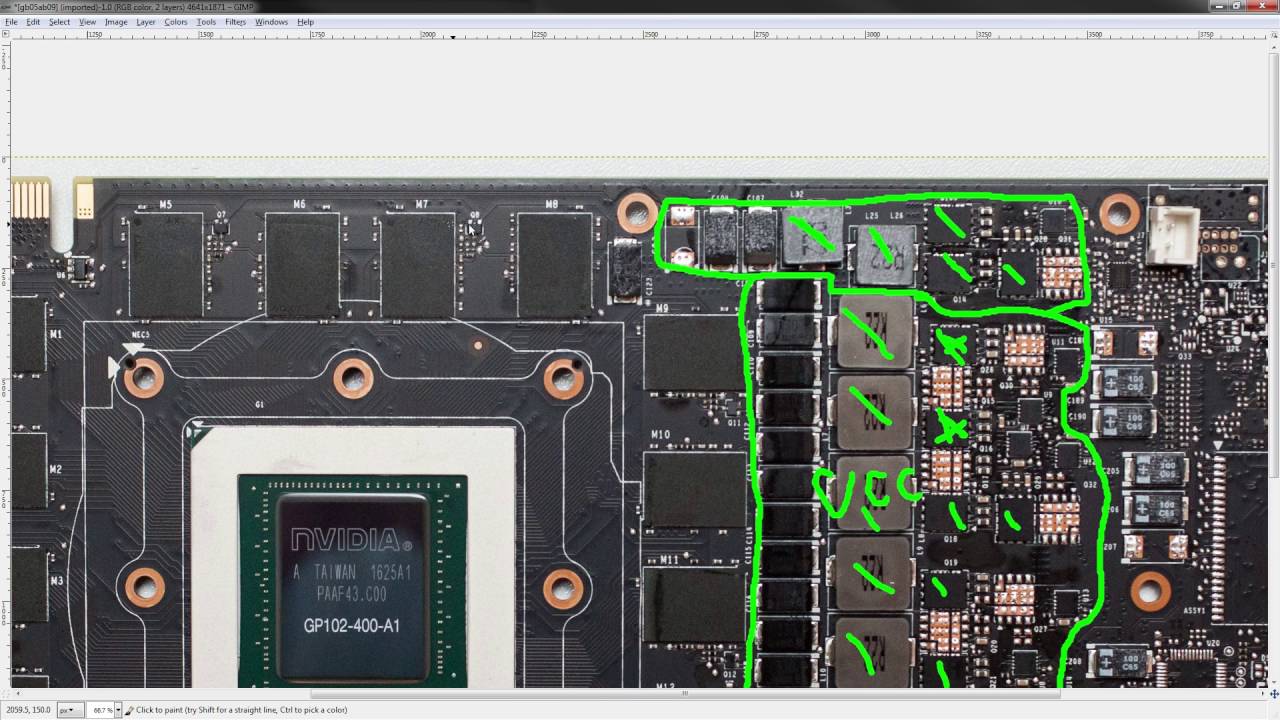
Task: Toggle zoom-on-resize icon at top-right ruler corner
Action: 1273,34
